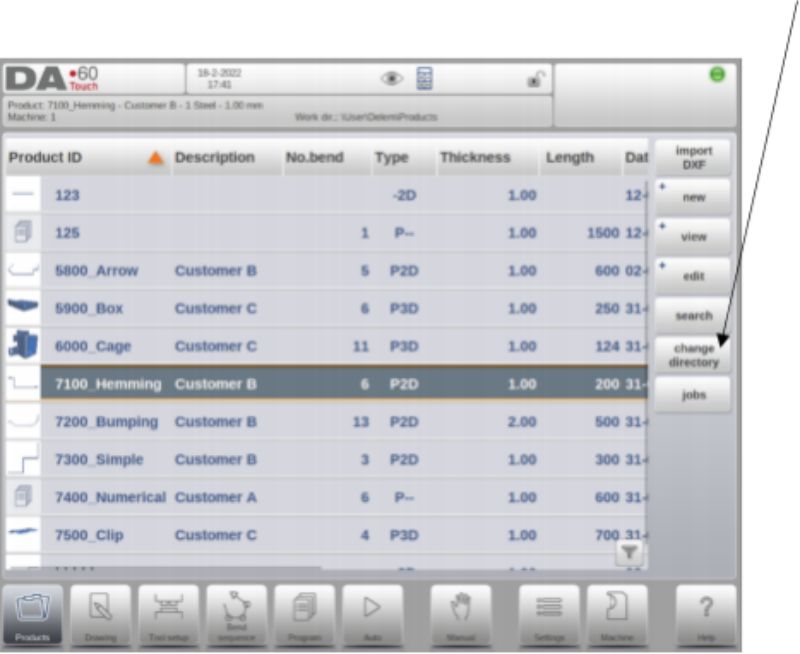Select product 5800_Arrow
Screen dimensions: 800x654
pos(96,271)
